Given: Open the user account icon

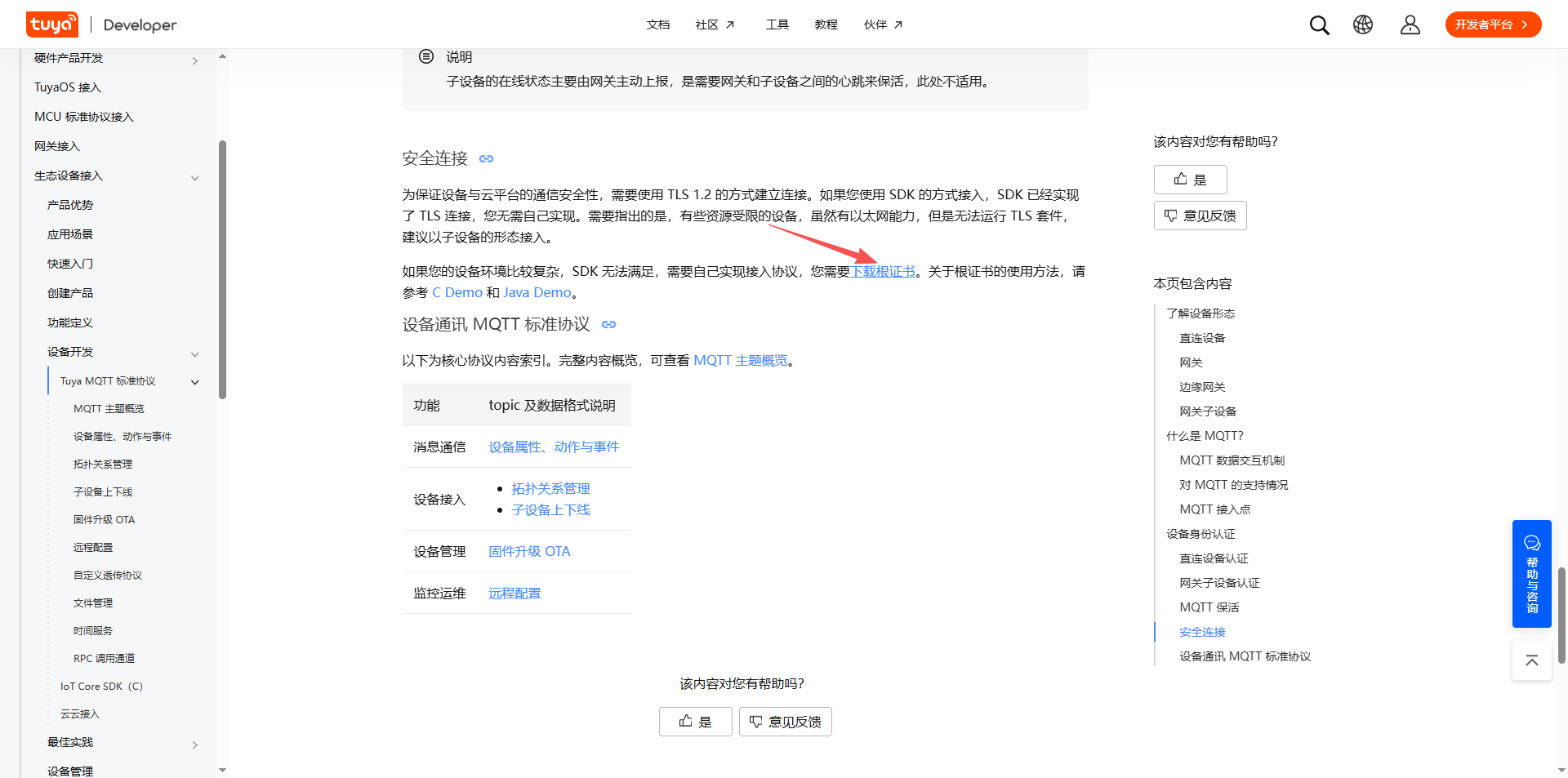Looking at the screenshot, I should [1410, 24].
